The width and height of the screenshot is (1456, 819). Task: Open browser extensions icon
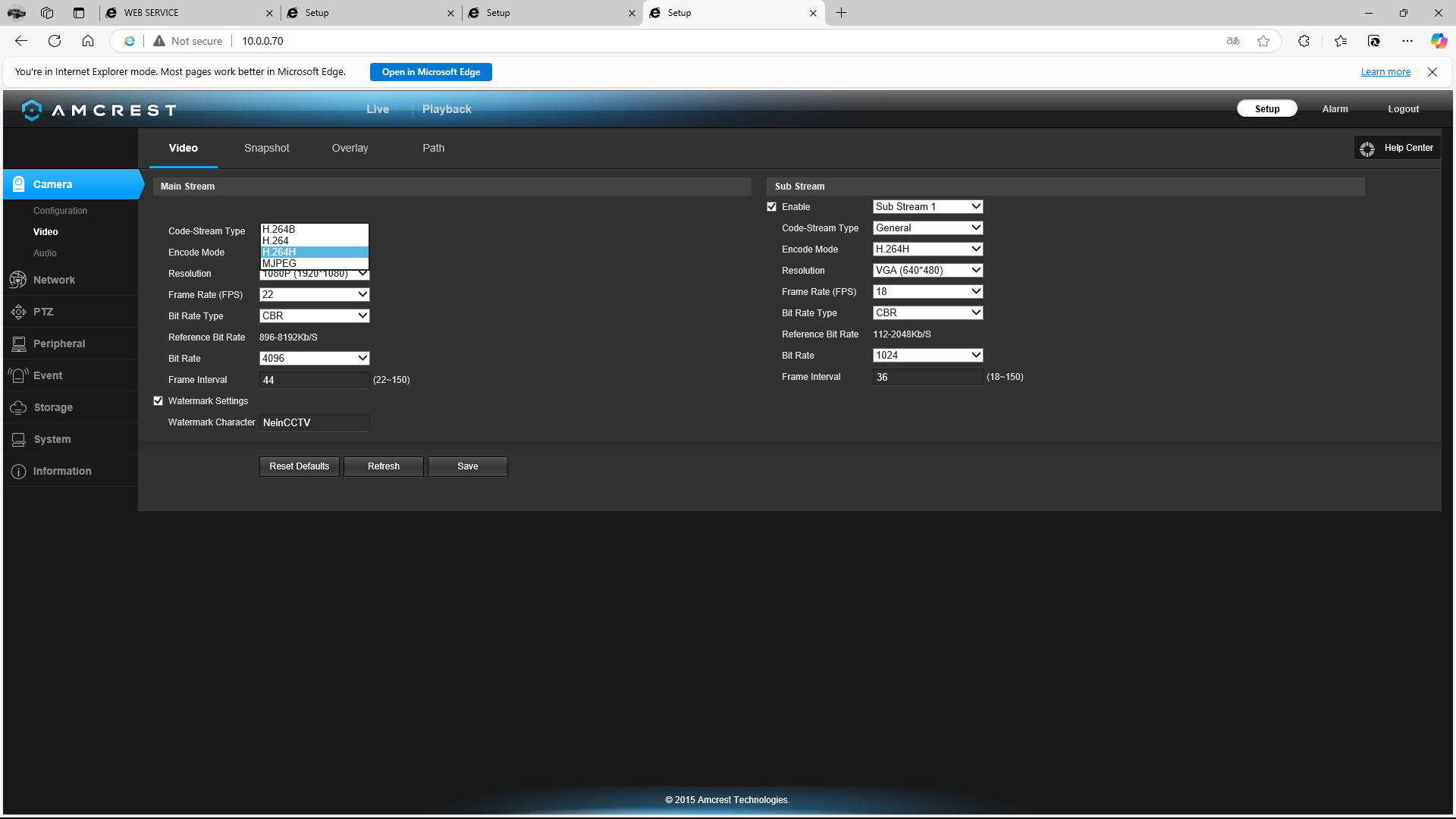1304,41
